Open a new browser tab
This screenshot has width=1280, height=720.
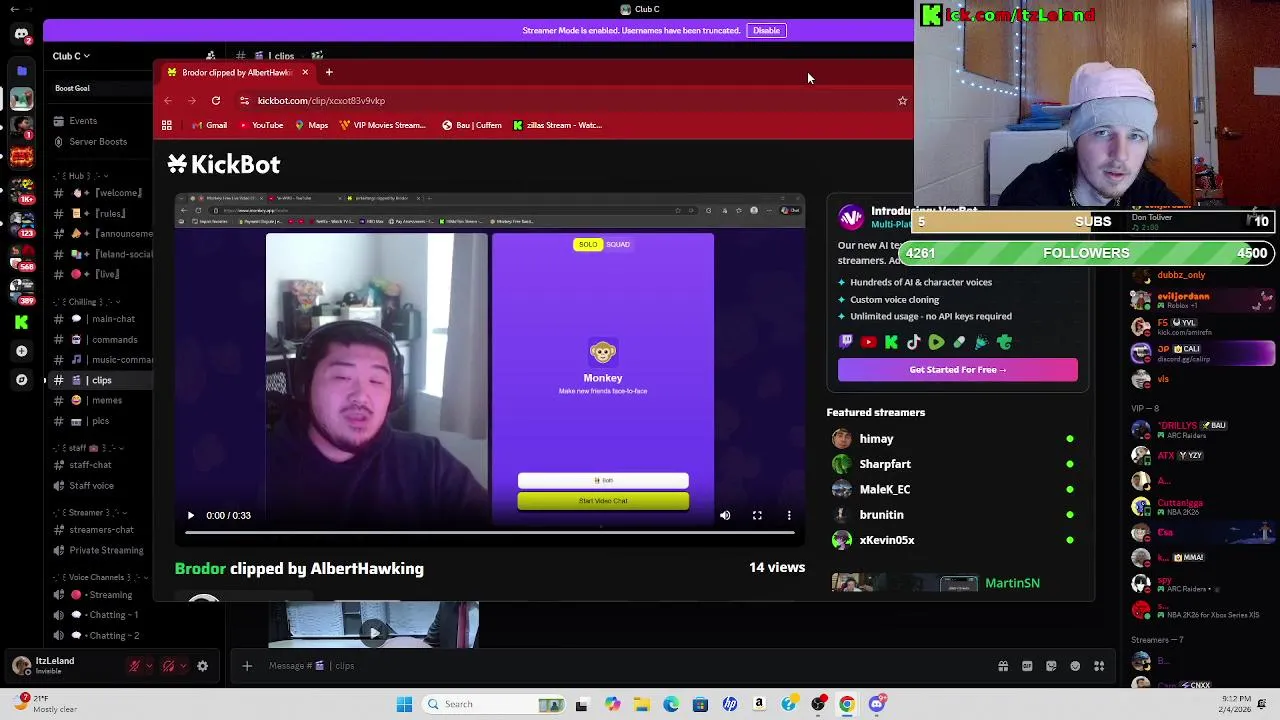pyautogui.click(x=328, y=72)
